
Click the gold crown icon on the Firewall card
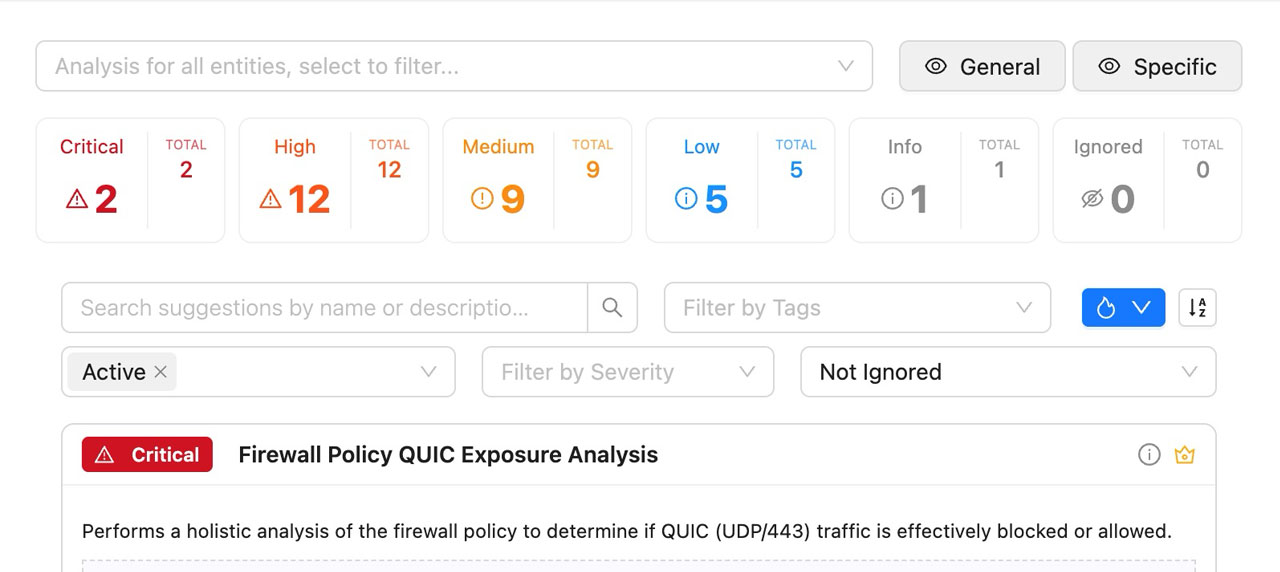[x=1185, y=455]
